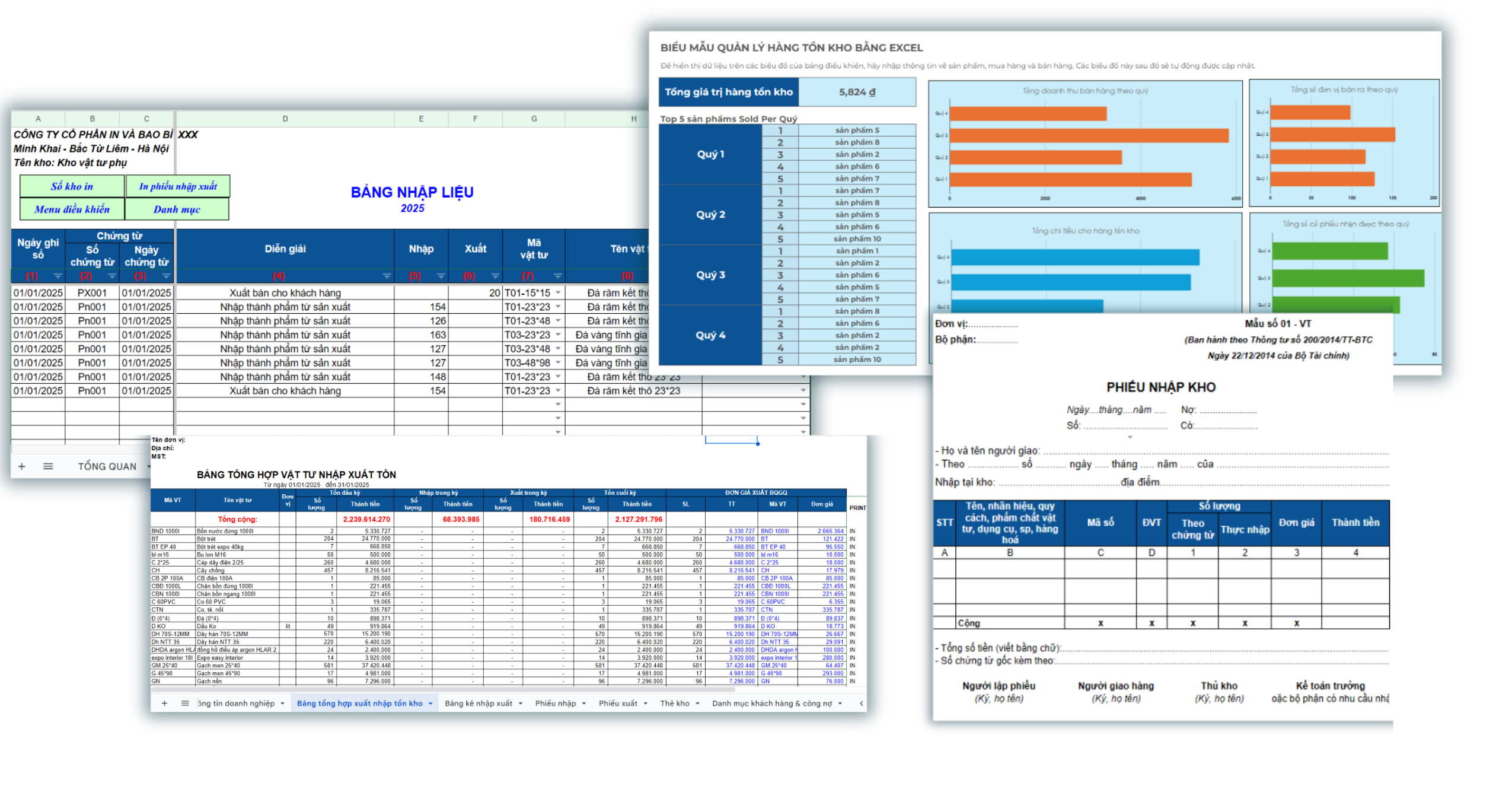1512x792 pixels.
Task: Click the filter icon in Diễn giải column (4)
Action: click(387, 276)
